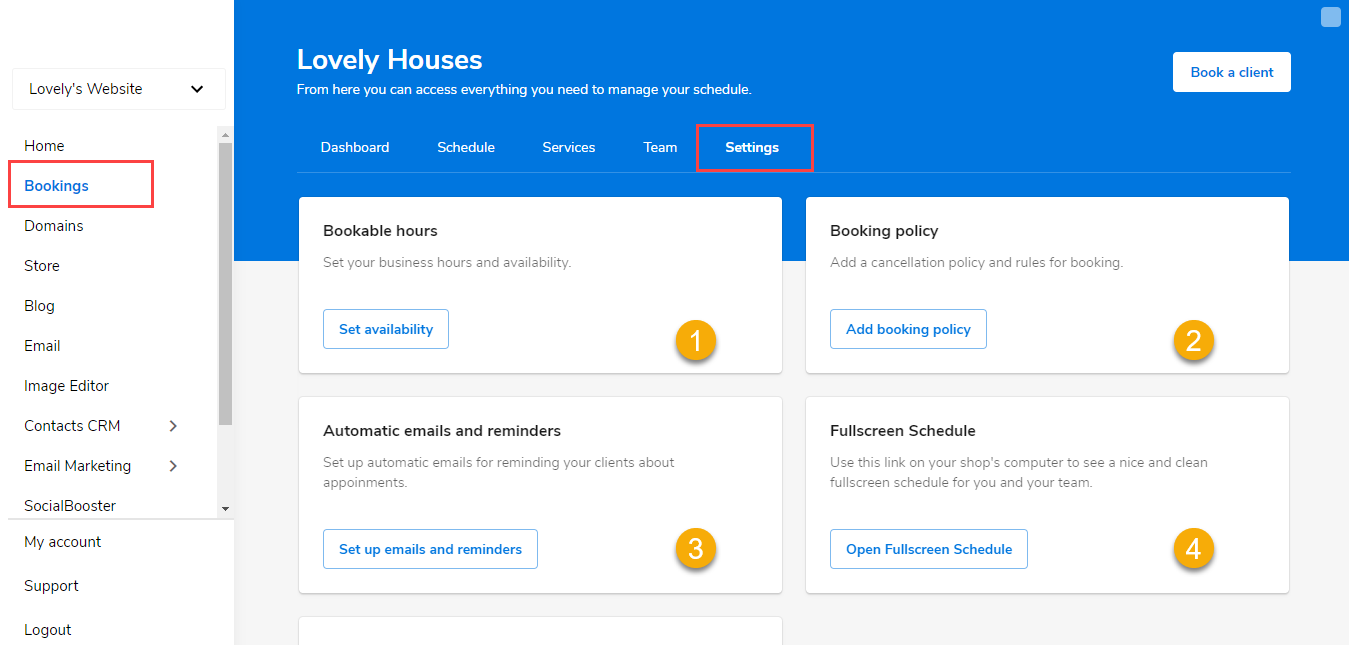Click text 'Add a cancellation policy and rules for booking.'
Screen dimensions: 1356x653
pos(977,263)
